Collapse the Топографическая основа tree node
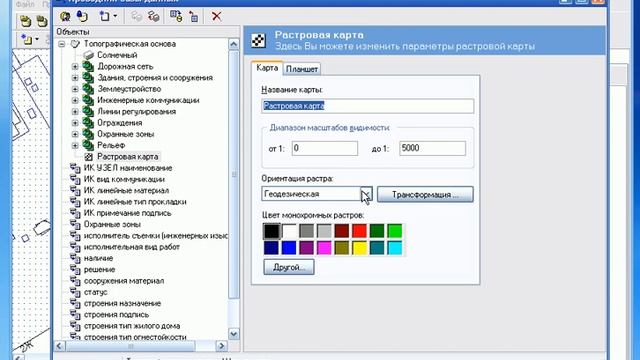Screen dimensions: 640x360 coord(62,44)
